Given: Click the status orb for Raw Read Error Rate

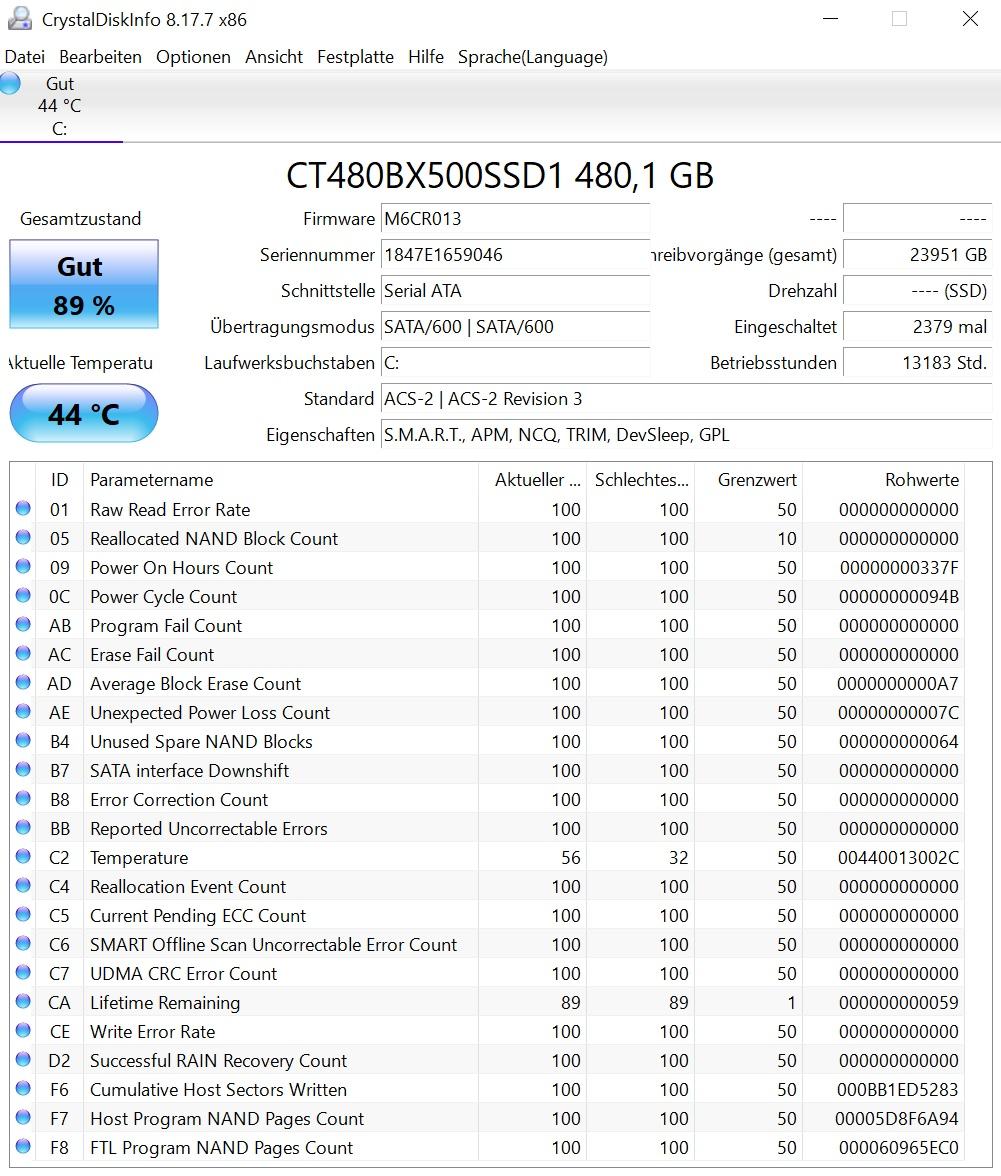Looking at the screenshot, I should coord(23,508).
